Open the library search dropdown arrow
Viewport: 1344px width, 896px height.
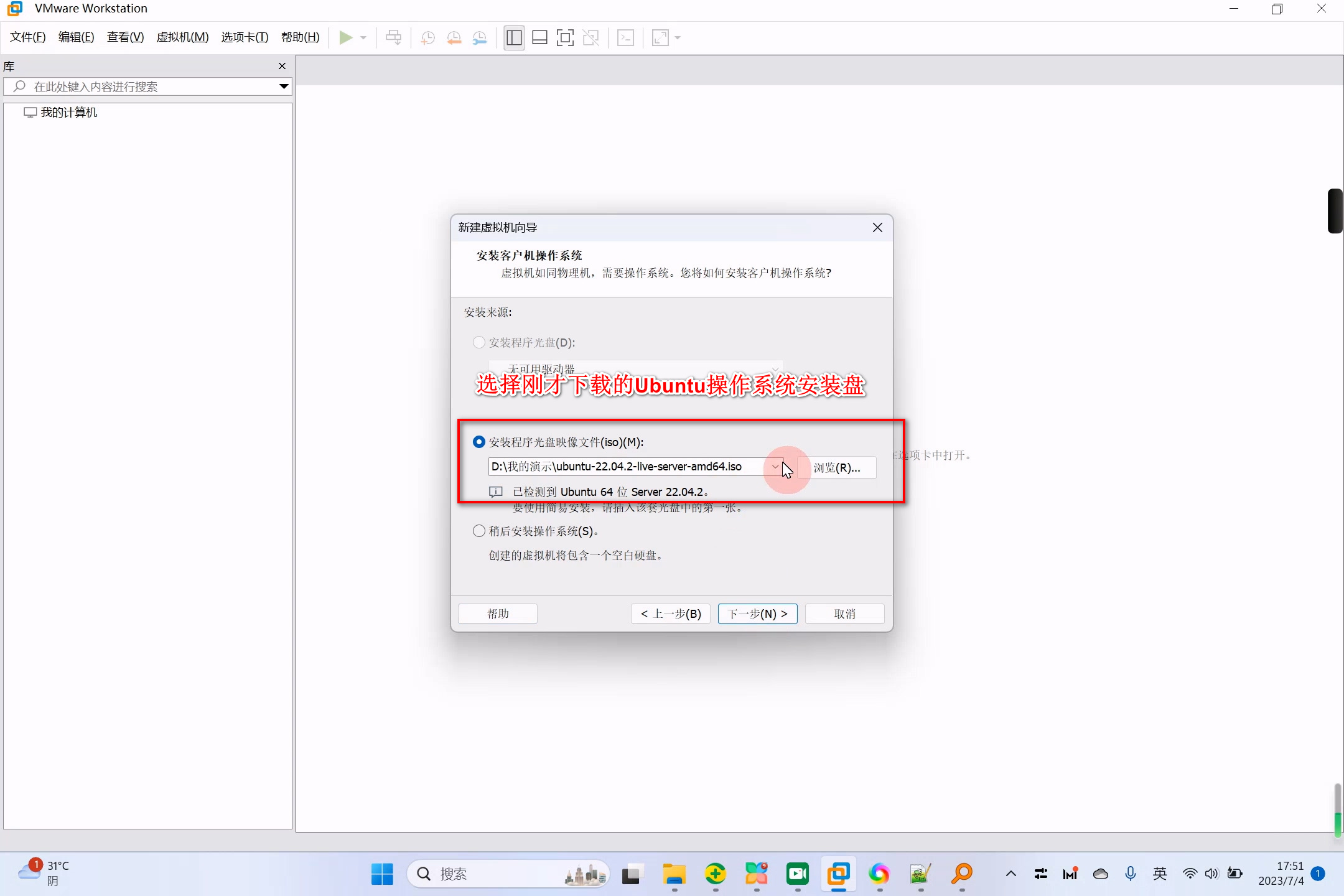[x=284, y=86]
